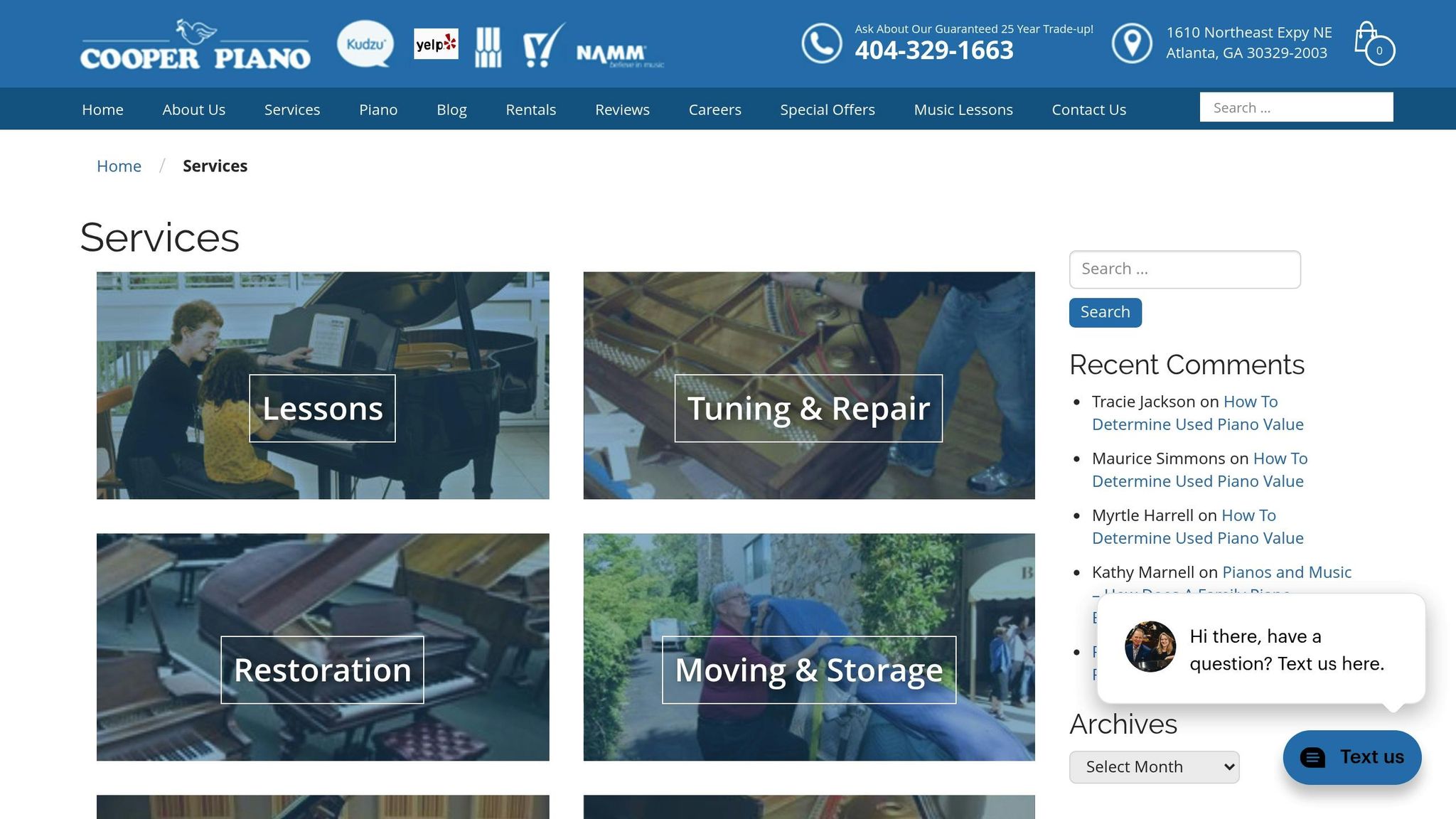Viewport: 1456px width, 819px height.
Task: Open the Rentals nav item
Action: 530,109
